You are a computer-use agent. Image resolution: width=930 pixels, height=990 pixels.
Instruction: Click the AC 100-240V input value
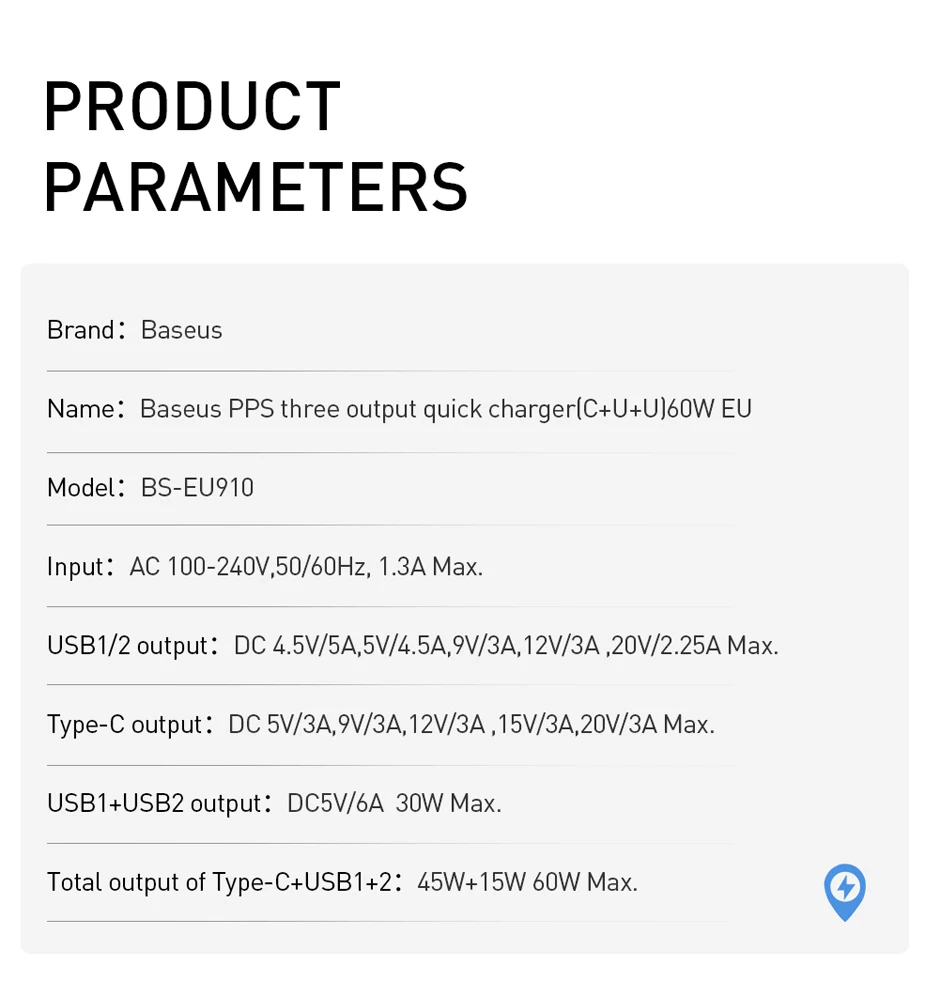click(306, 567)
